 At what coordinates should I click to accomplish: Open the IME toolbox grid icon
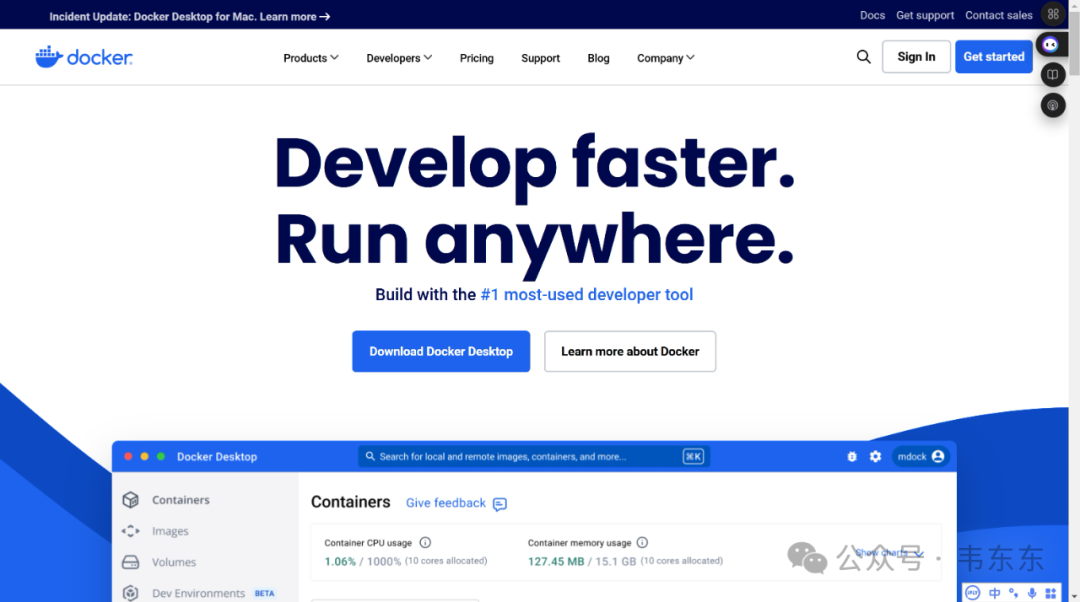(1050, 593)
